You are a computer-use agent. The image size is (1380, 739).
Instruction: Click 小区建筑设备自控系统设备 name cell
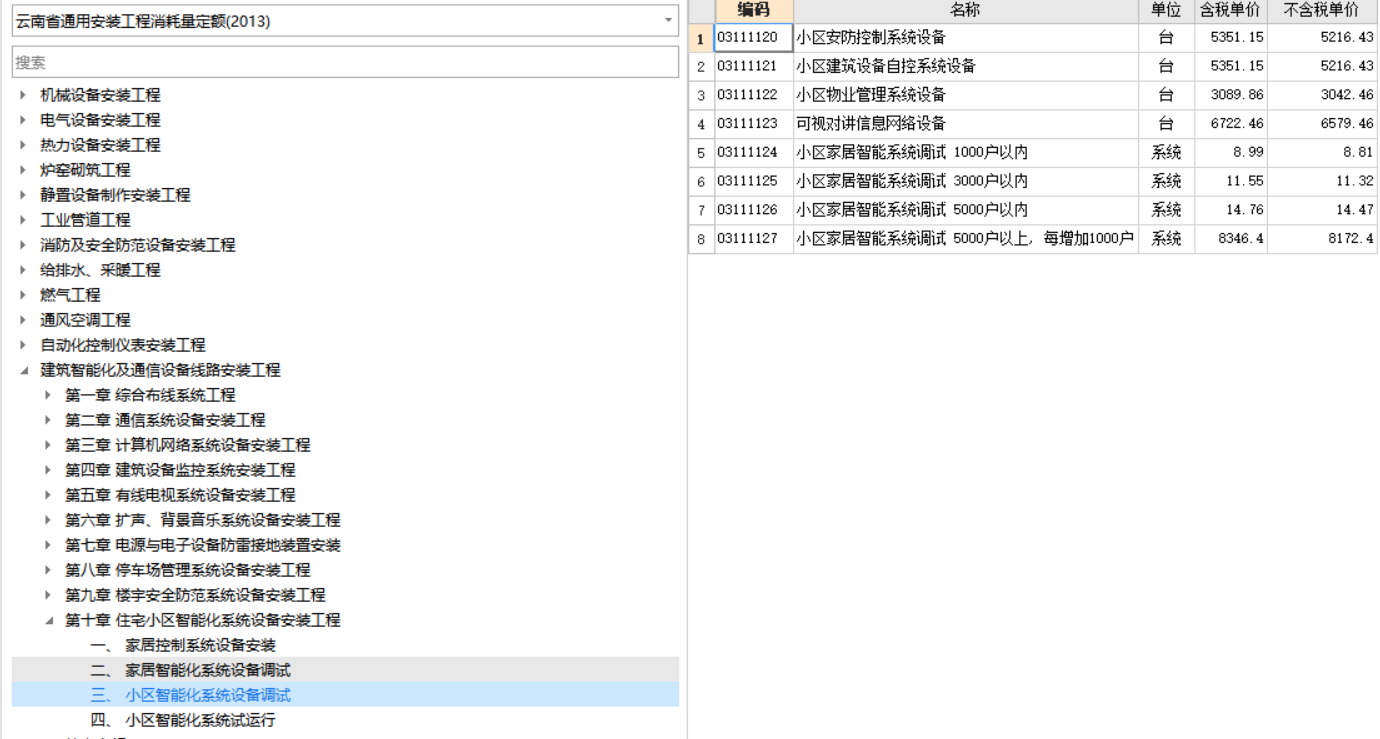pyautogui.click(x=966, y=66)
